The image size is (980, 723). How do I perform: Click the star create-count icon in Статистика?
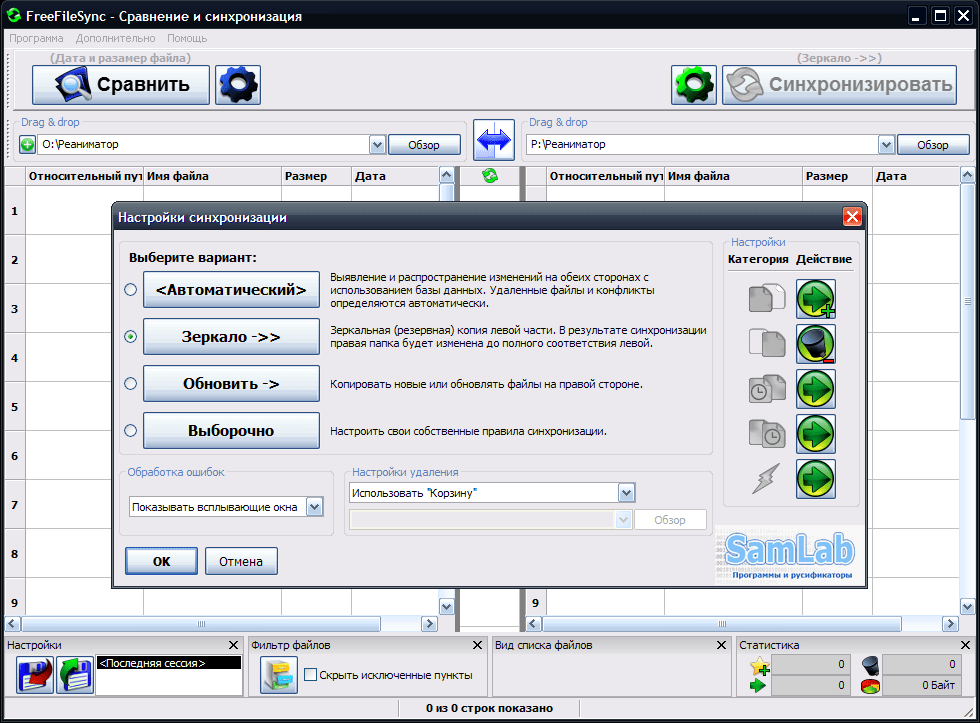(759, 666)
